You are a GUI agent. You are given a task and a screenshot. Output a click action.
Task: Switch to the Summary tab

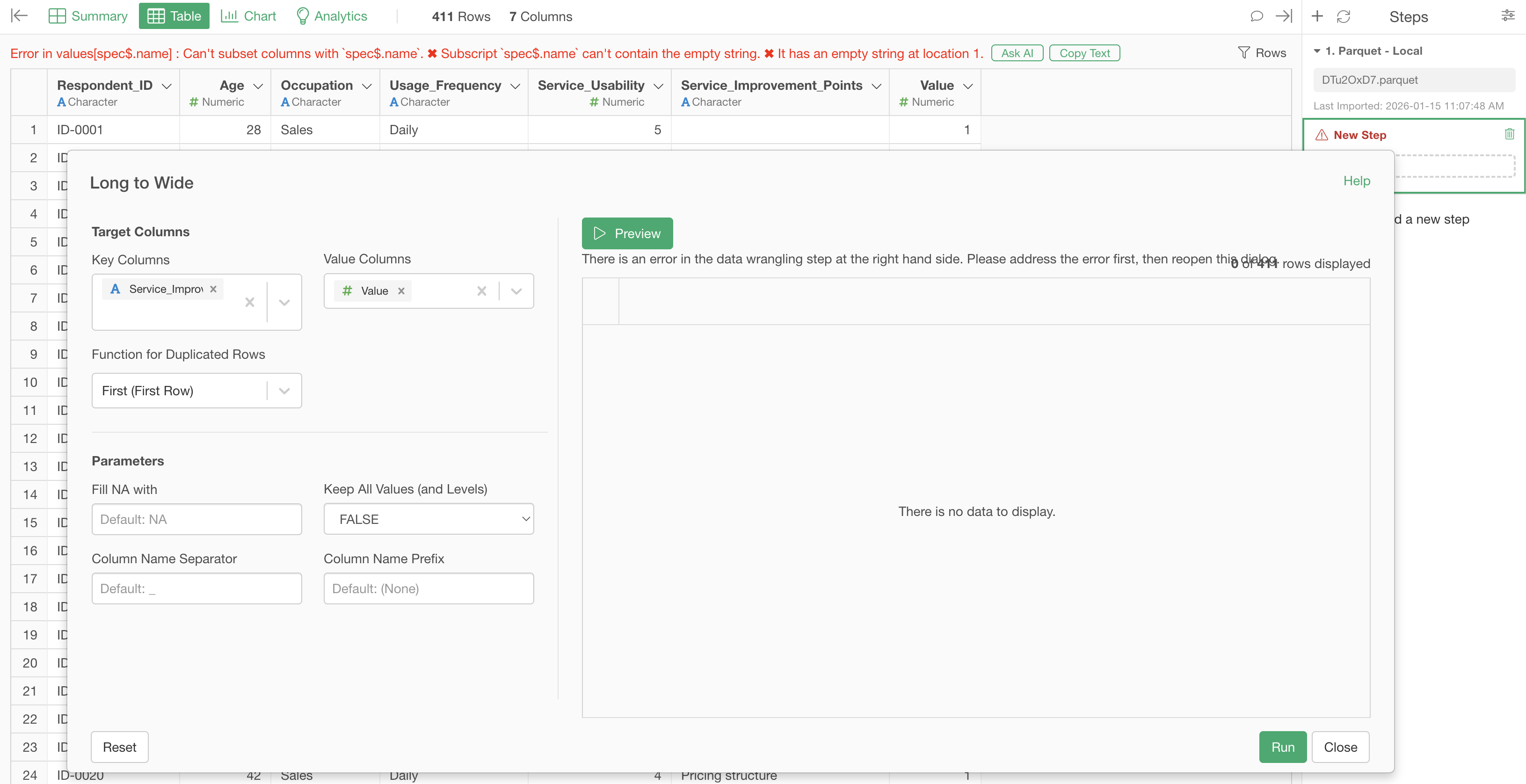(x=87, y=16)
